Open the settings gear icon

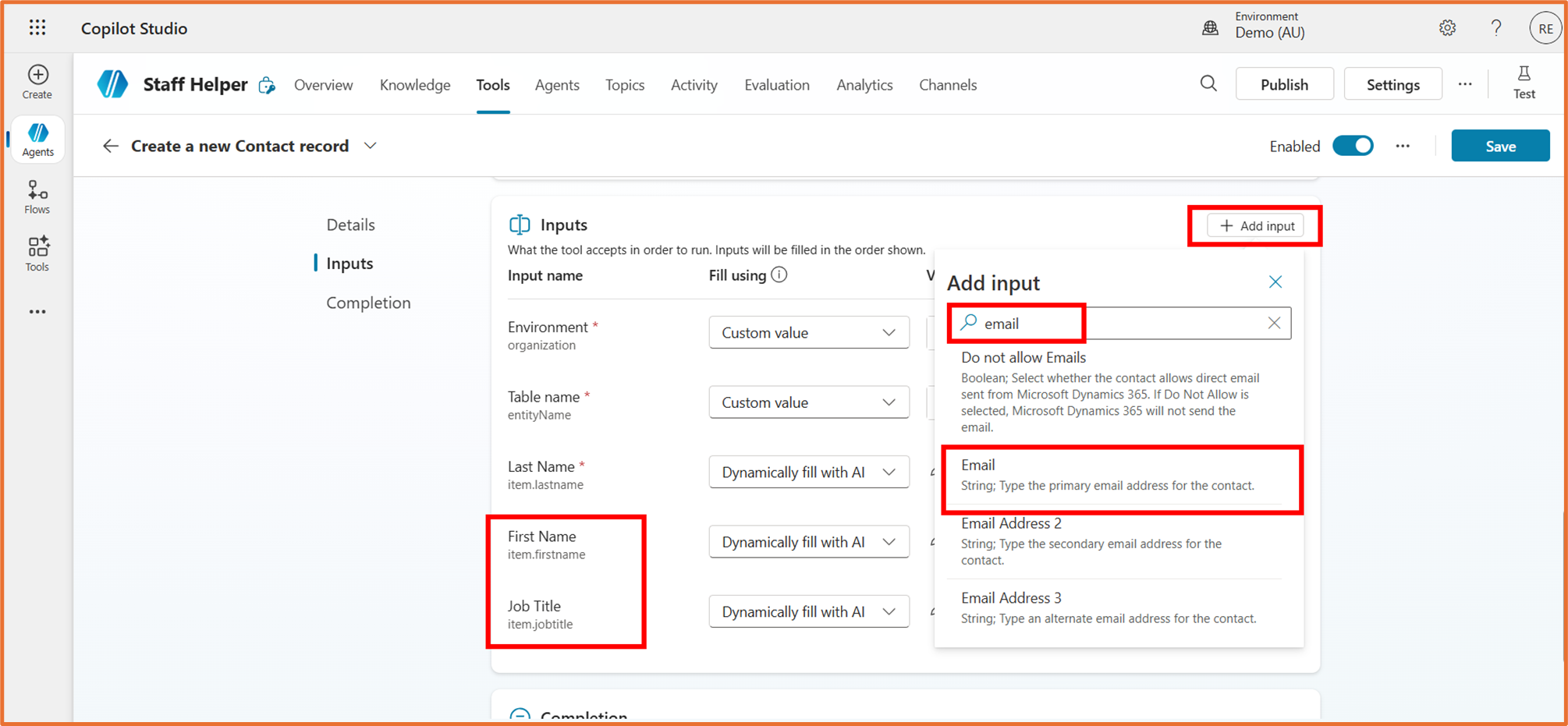click(x=1447, y=28)
